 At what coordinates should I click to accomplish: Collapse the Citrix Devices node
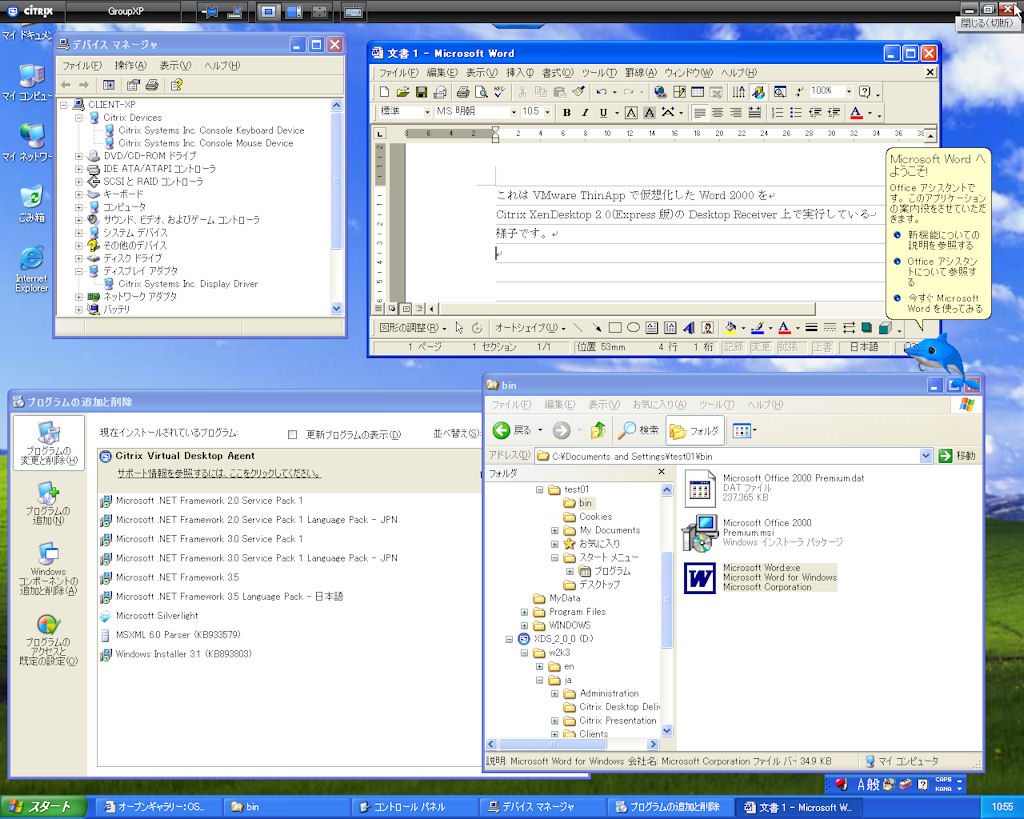click(x=79, y=118)
